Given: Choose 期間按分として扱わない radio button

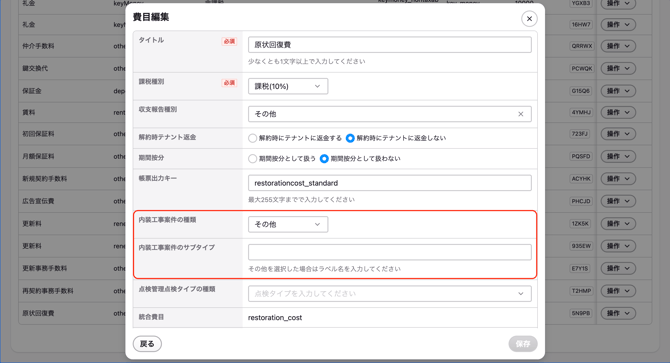Looking at the screenshot, I should click(324, 158).
